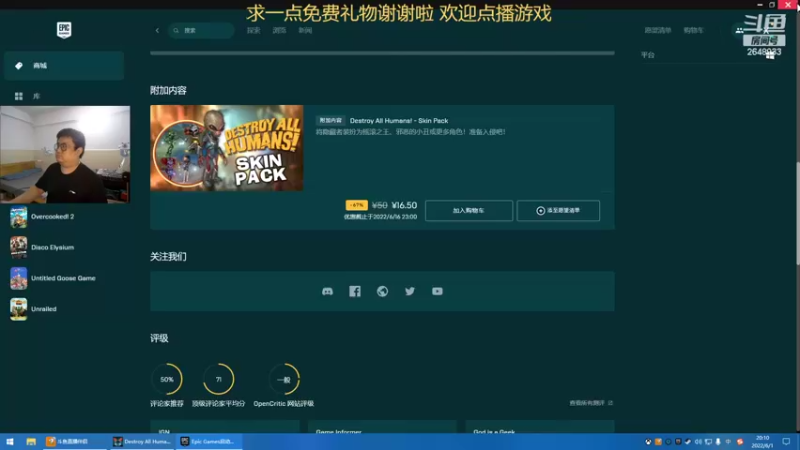
Task: Open the Cart link in header
Action: click(x=693, y=30)
